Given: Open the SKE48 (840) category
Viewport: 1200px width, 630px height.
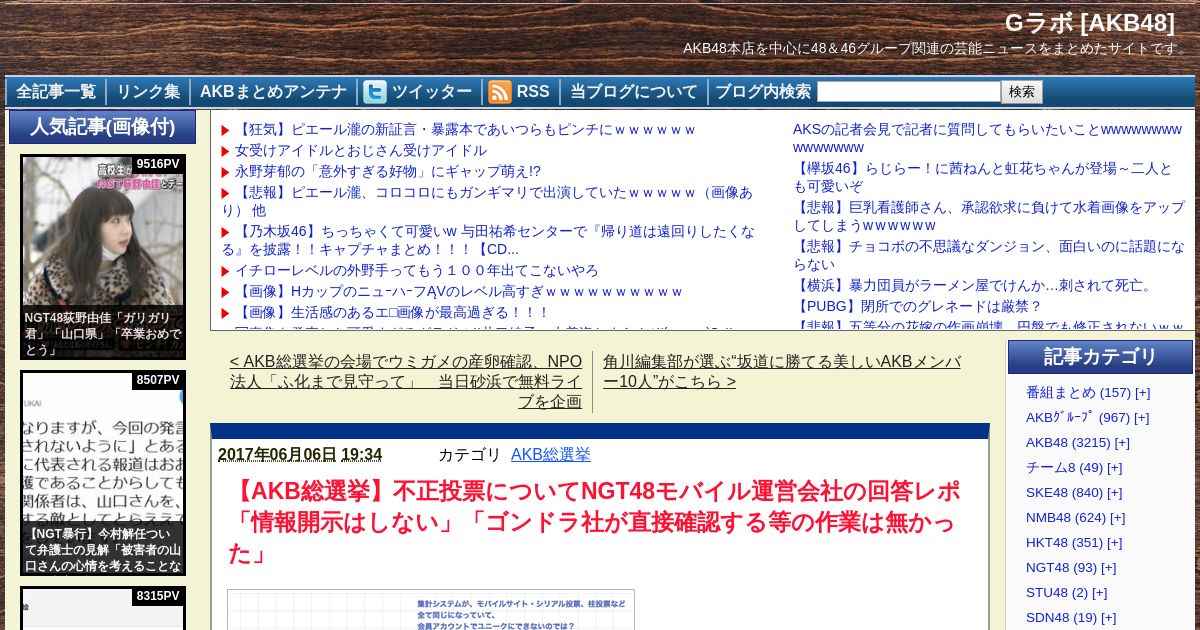Looking at the screenshot, I should pyautogui.click(x=1064, y=492).
